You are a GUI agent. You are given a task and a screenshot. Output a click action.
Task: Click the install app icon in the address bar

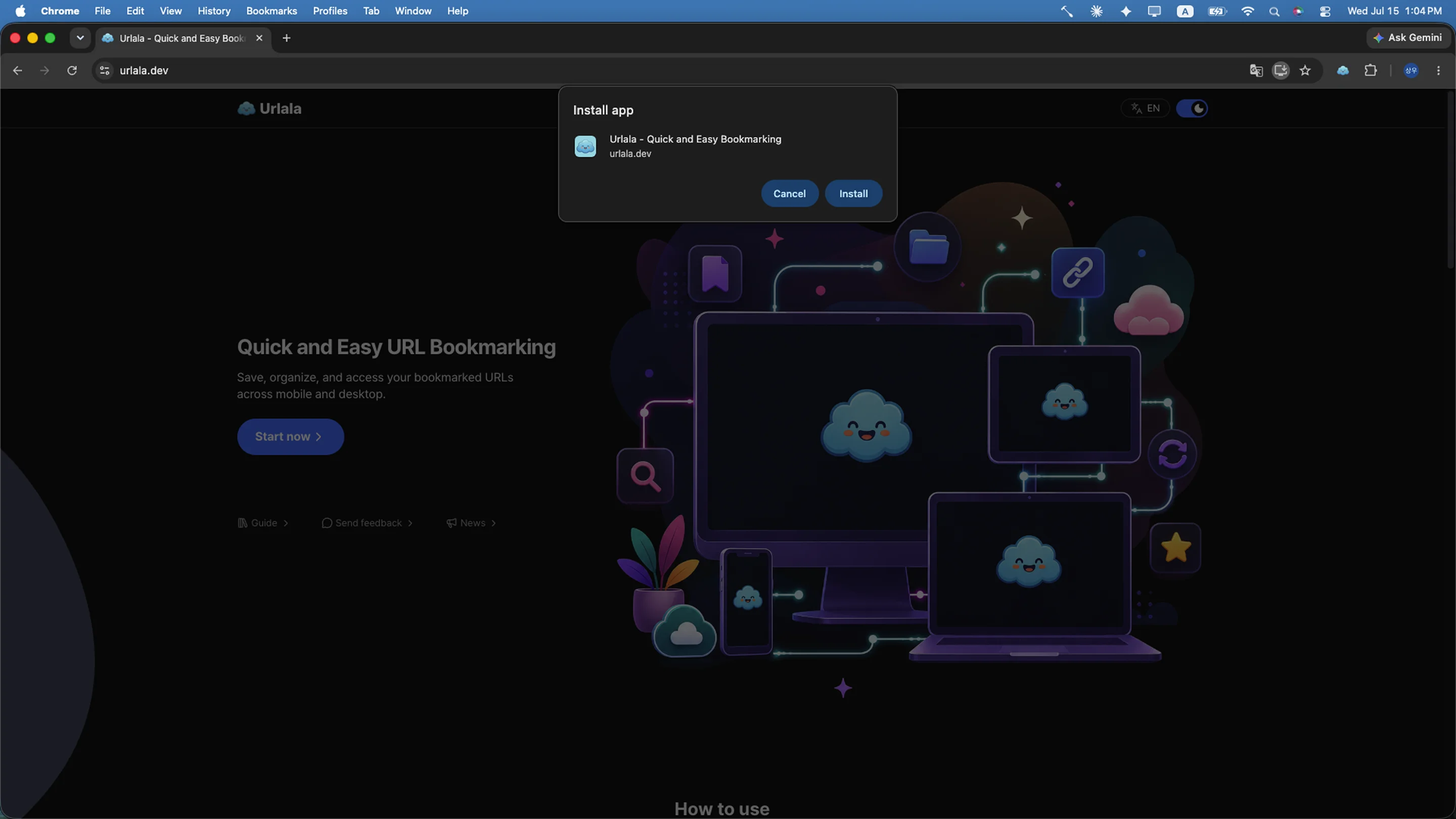pos(1281,70)
